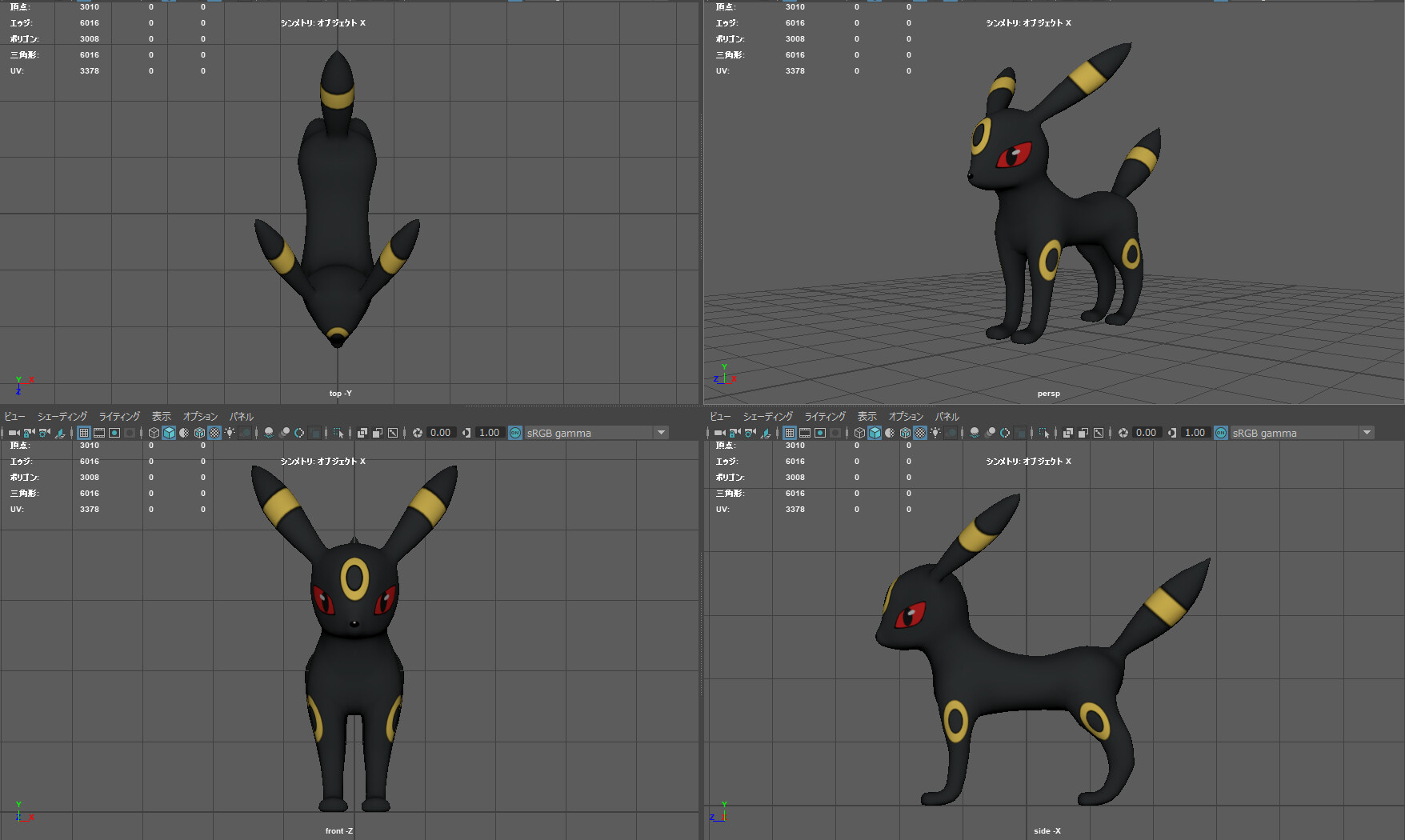Open ビュー menu in front view panel
Viewport: 1405px width, 840px height.
click(14, 417)
